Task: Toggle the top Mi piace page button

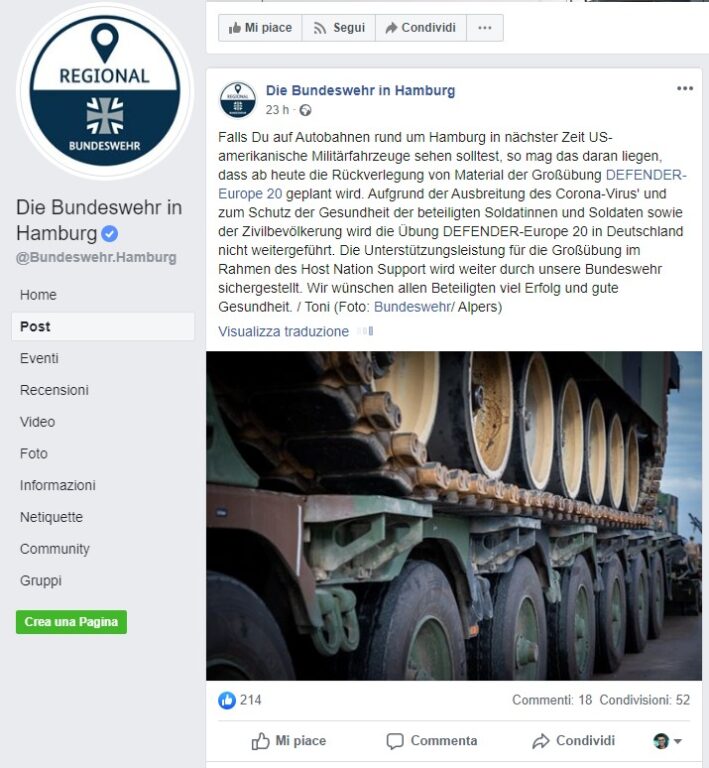Action: [x=260, y=27]
